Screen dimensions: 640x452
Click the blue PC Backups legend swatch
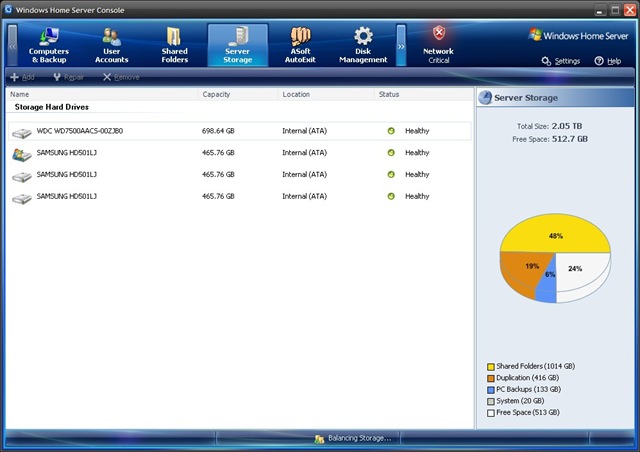point(491,390)
